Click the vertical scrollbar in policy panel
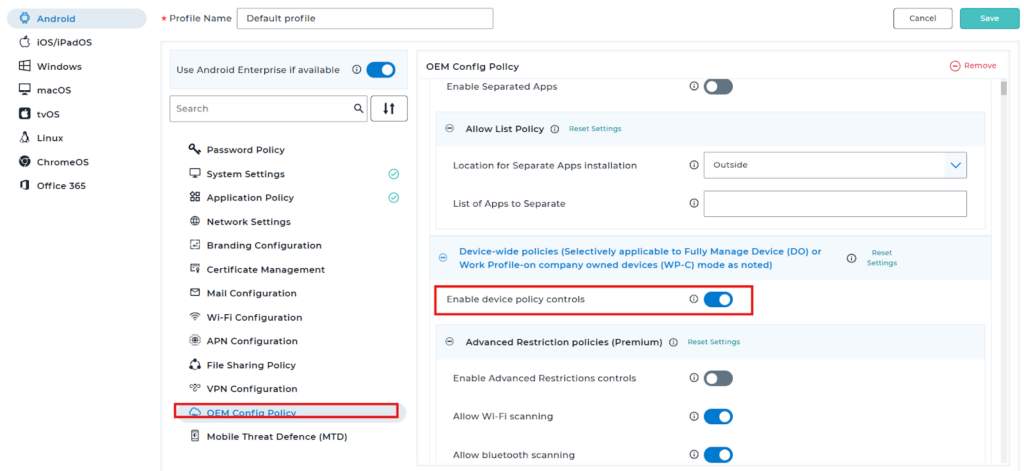The image size is (1024, 471). pyautogui.click(x=1003, y=200)
